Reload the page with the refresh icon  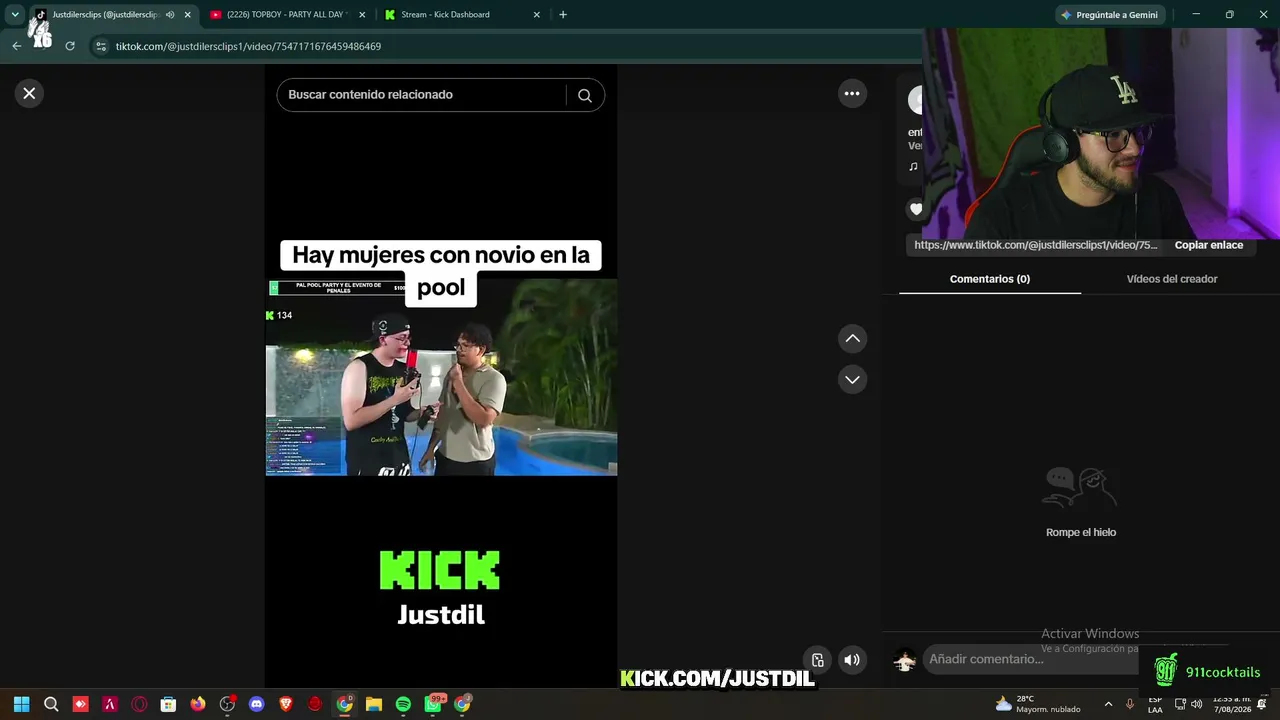70,46
